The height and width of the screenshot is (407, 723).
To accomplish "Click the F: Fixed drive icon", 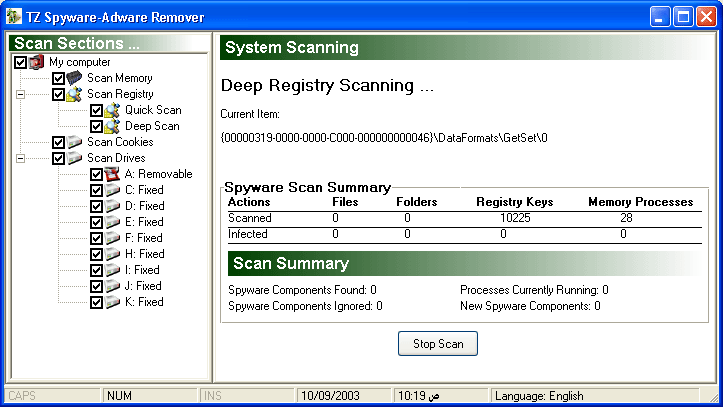I will coord(112,238).
